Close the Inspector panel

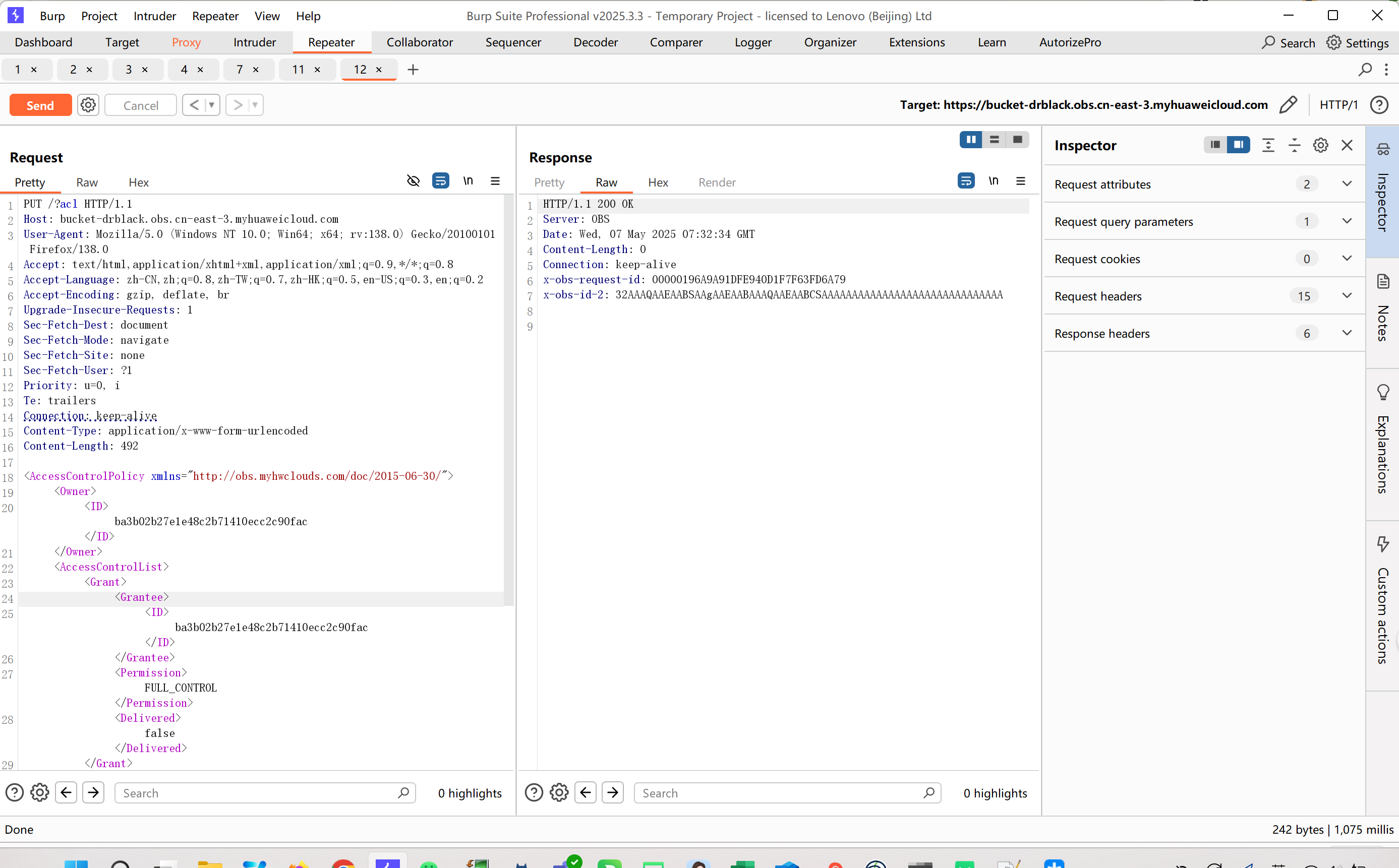1347,145
